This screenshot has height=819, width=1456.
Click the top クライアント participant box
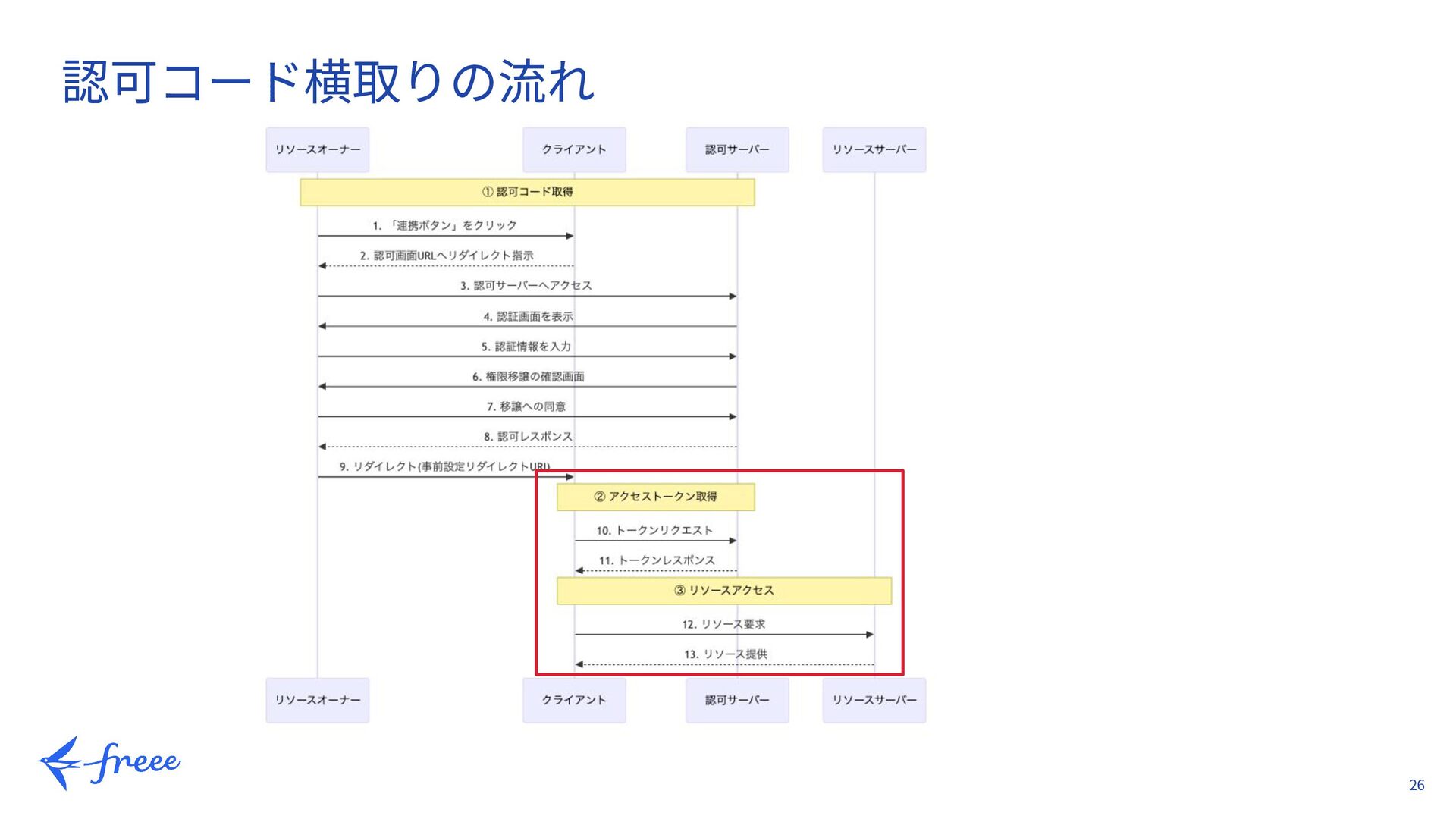574,149
